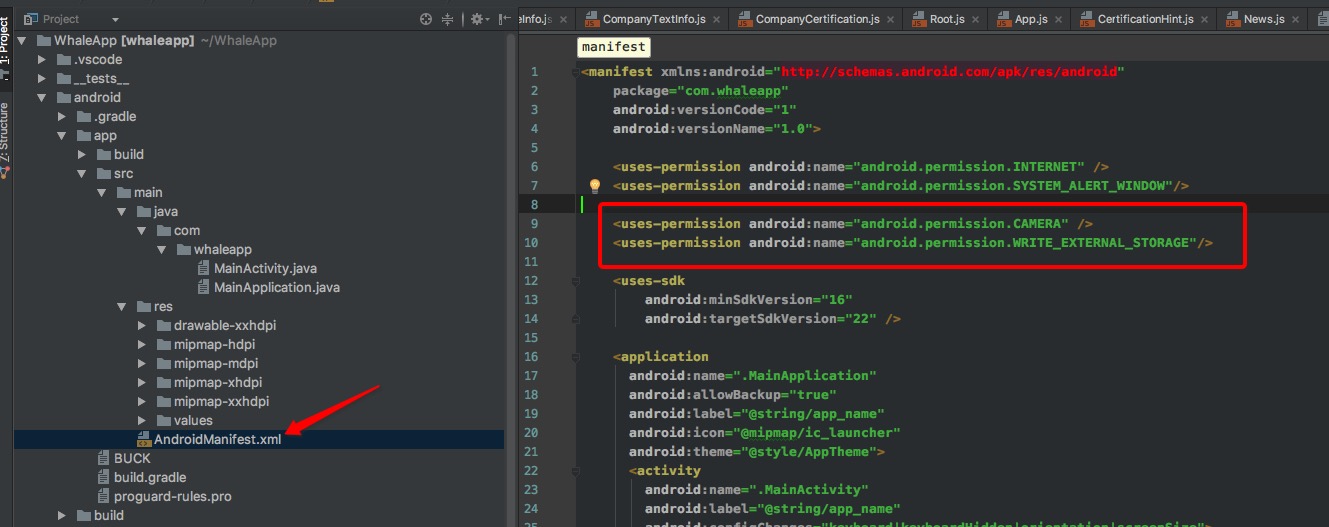
Task: Click the BUCK file icon
Action: 103,459
